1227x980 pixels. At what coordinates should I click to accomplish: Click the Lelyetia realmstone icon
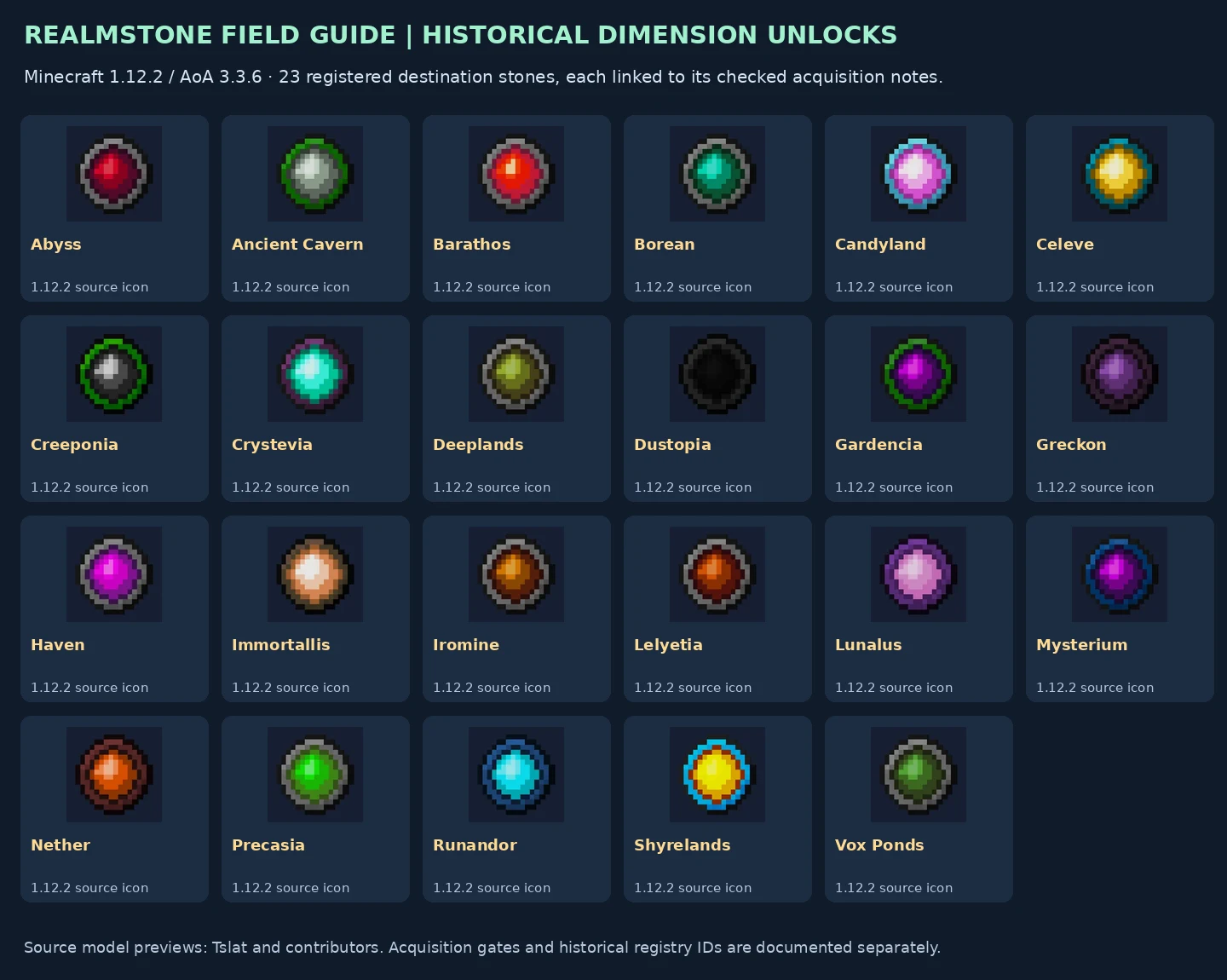(717, 574)
